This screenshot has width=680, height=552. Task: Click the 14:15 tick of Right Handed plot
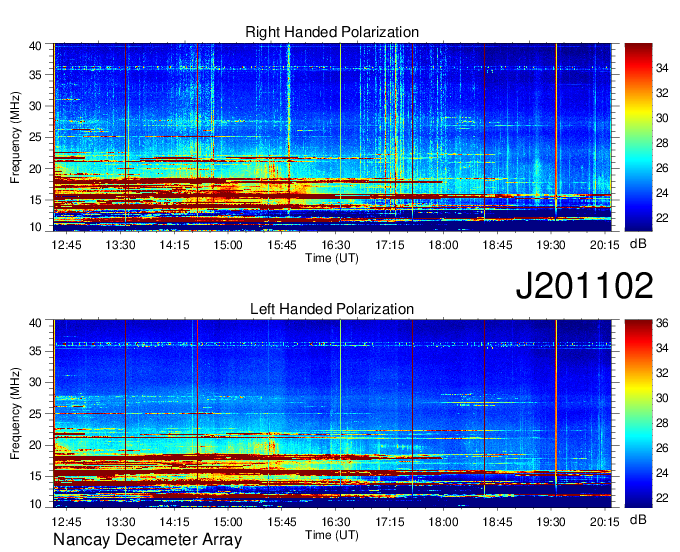click(174, 245)
